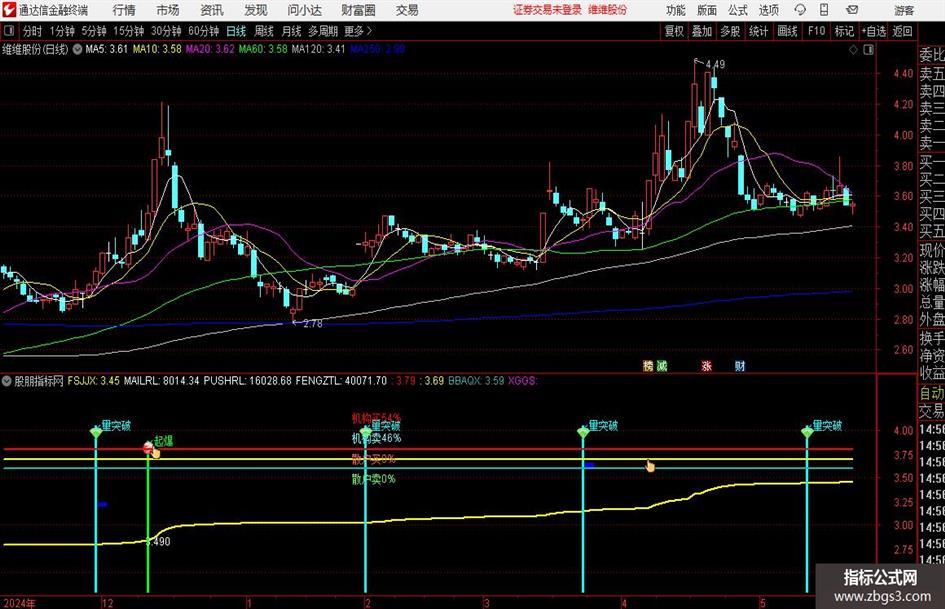
Task: Open F10 company info
Action: [817, 31]
